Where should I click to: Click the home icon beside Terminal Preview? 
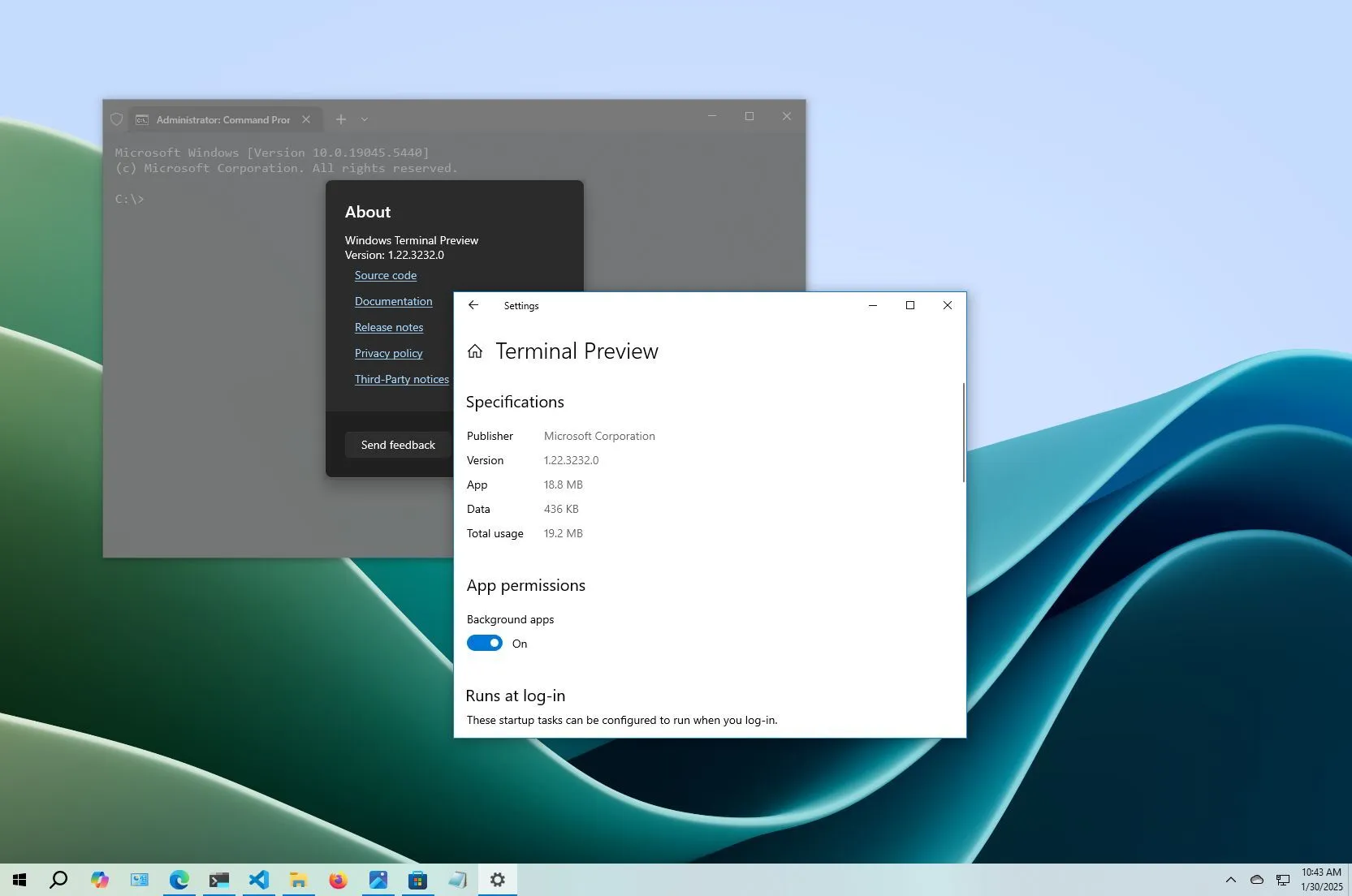pyautogui.click(x=475, y=351)
